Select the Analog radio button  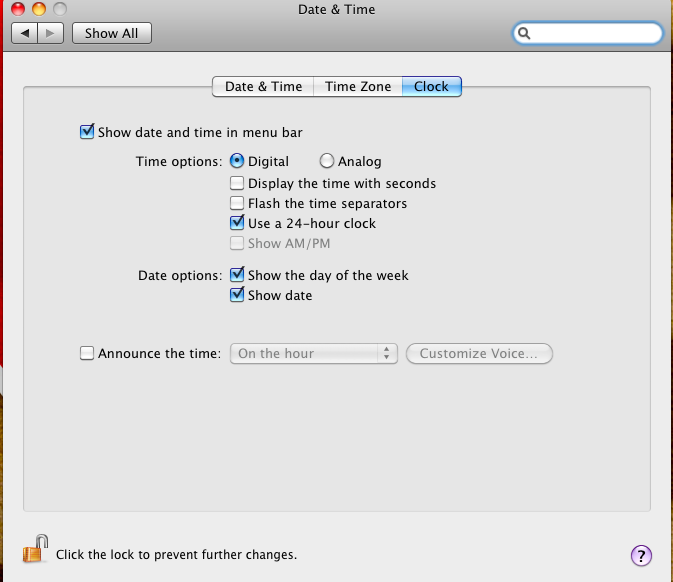327,161
